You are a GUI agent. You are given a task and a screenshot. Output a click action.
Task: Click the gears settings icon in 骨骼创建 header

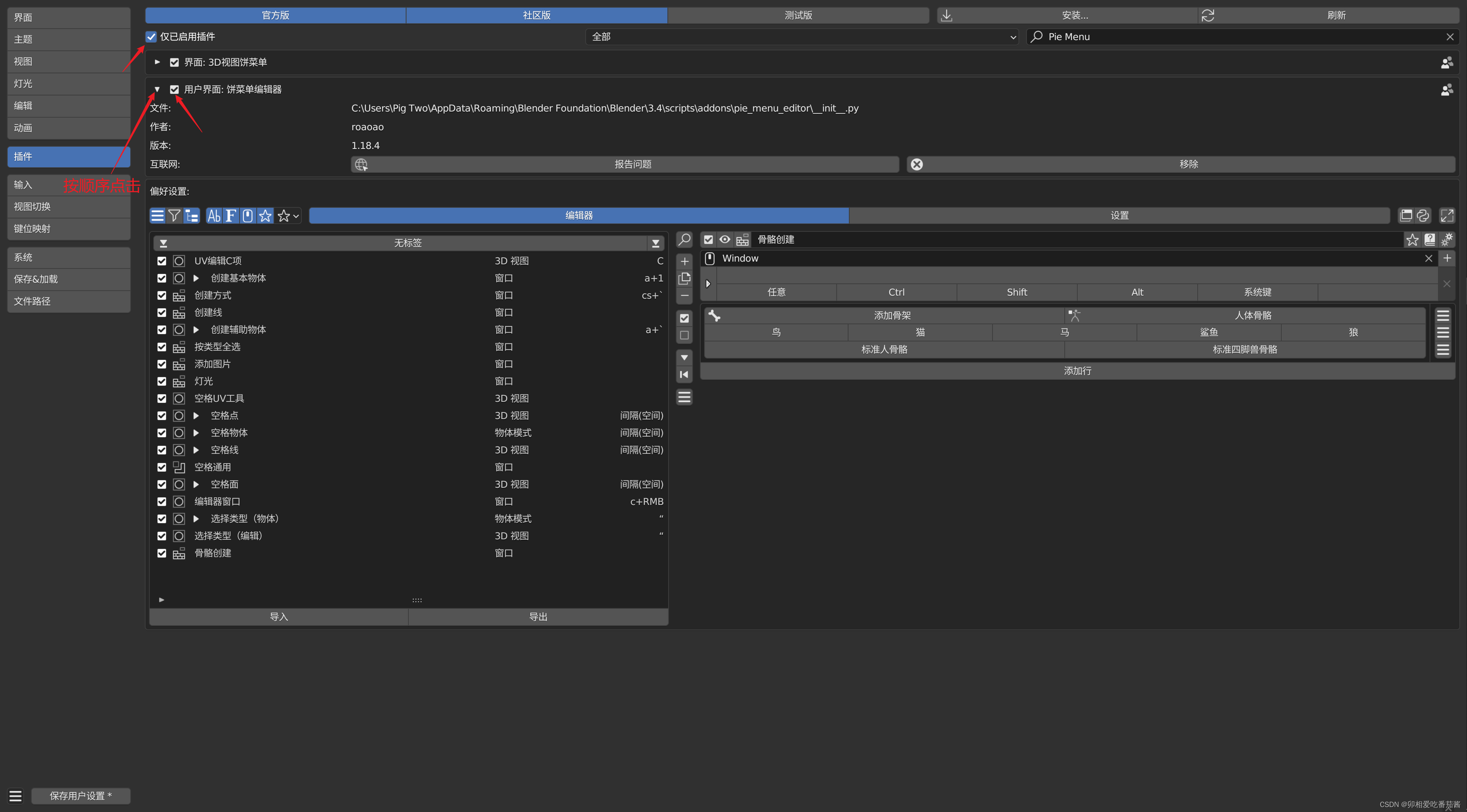1447,240
